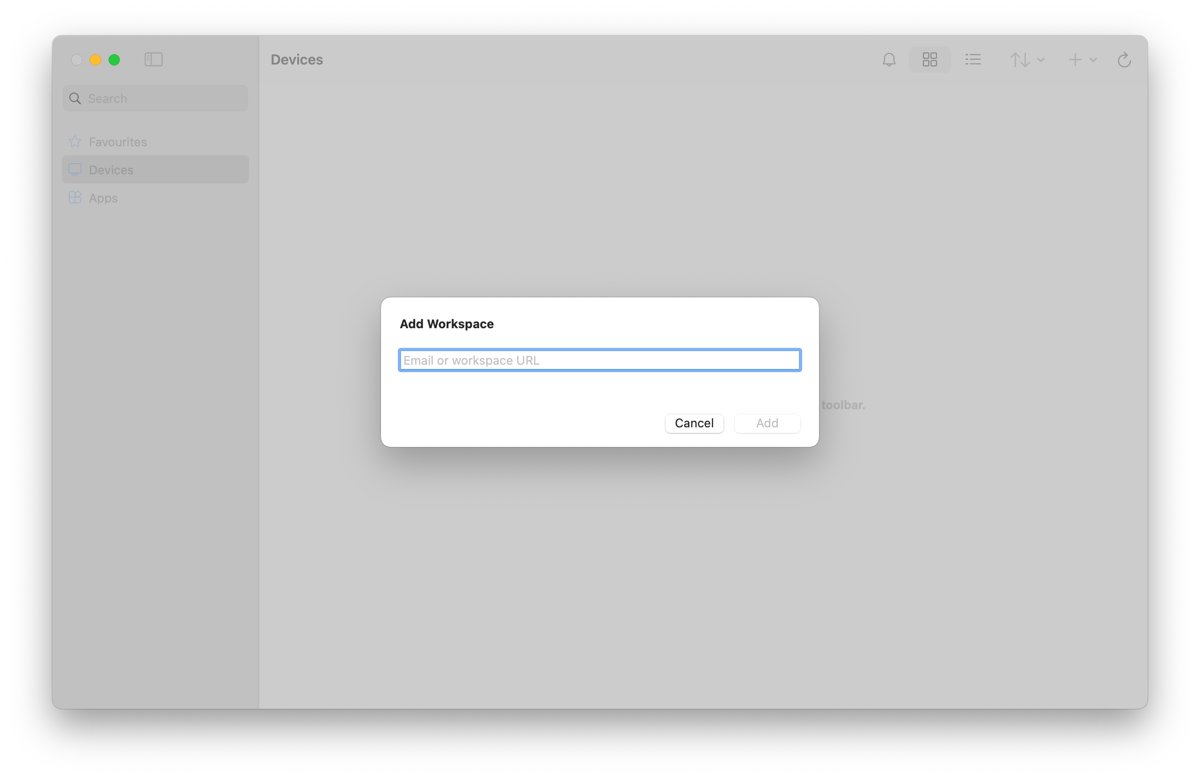Screen dimensions: 1200x778
Task: Select Favourites in the sidebar
Action: pyautogui.click(x=155, y=142)
